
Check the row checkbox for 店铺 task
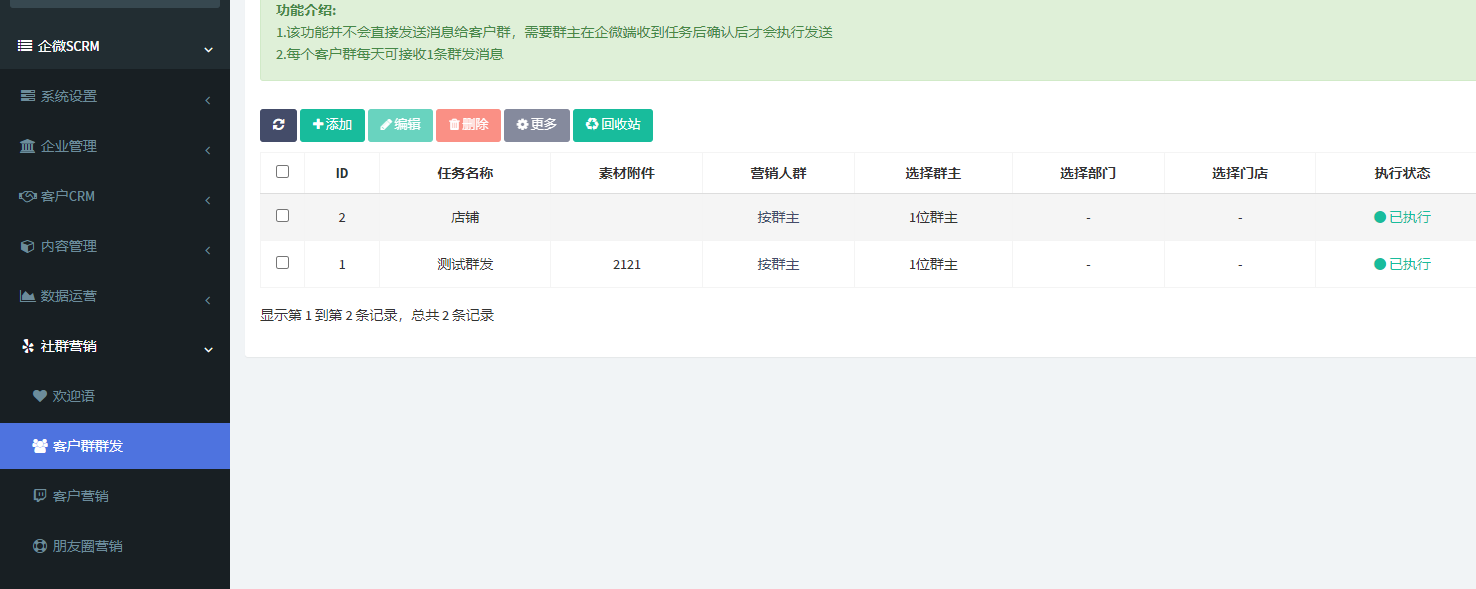click(x=282, y=216)
